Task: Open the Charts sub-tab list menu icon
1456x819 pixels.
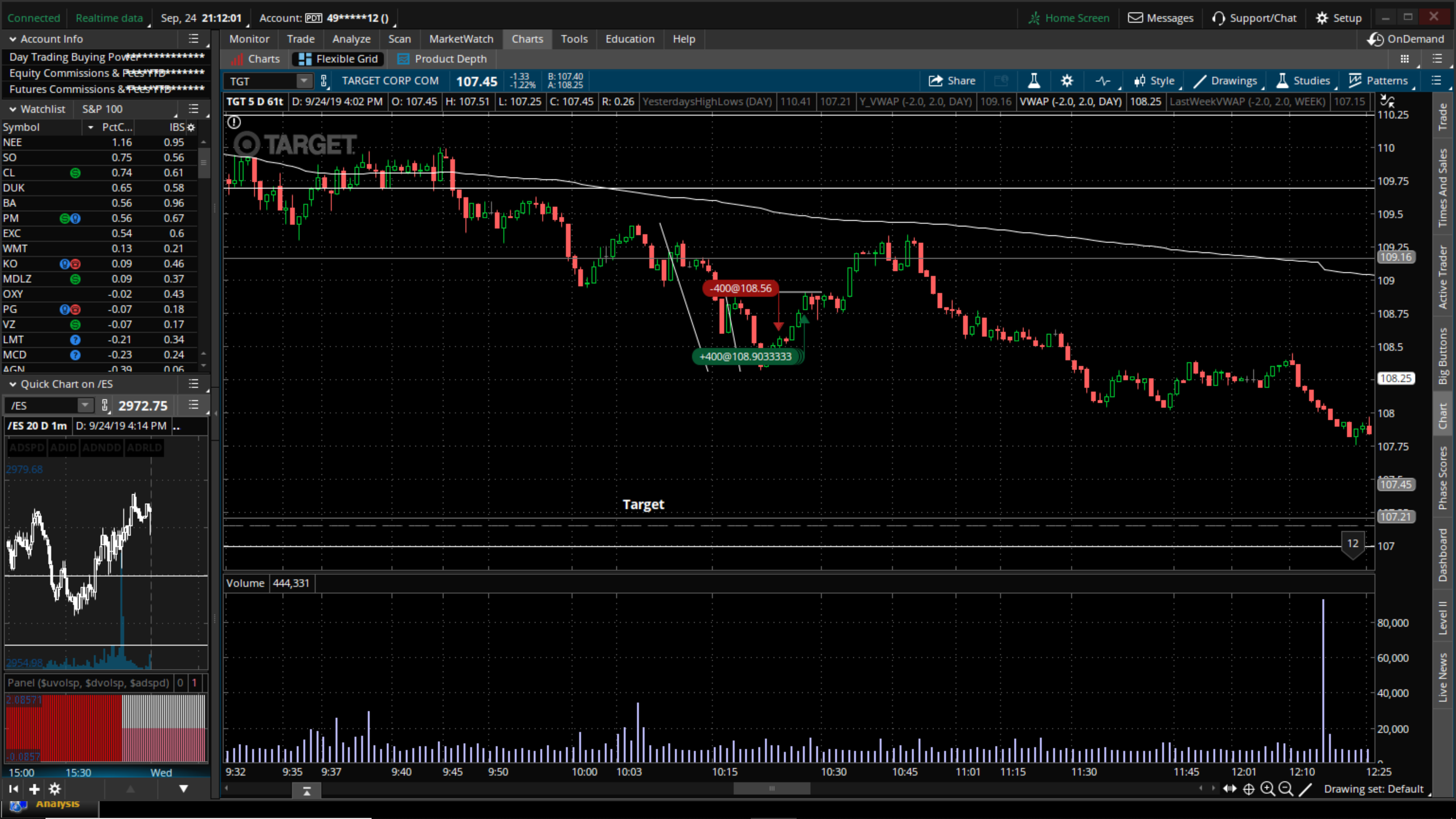Action: pos(1437,59)
